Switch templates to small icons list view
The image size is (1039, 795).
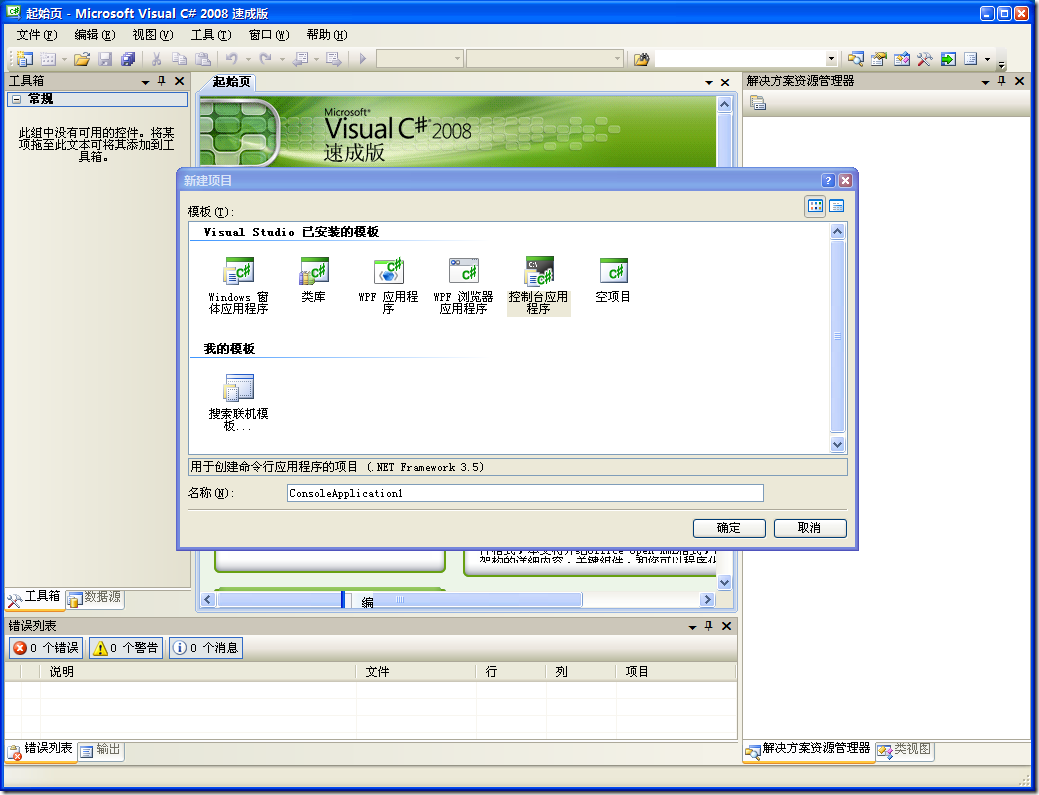point(836,206)
